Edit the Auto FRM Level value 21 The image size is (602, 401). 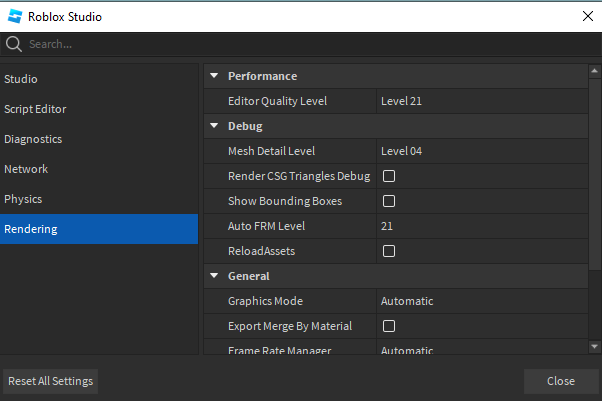(x=482, y=226)
